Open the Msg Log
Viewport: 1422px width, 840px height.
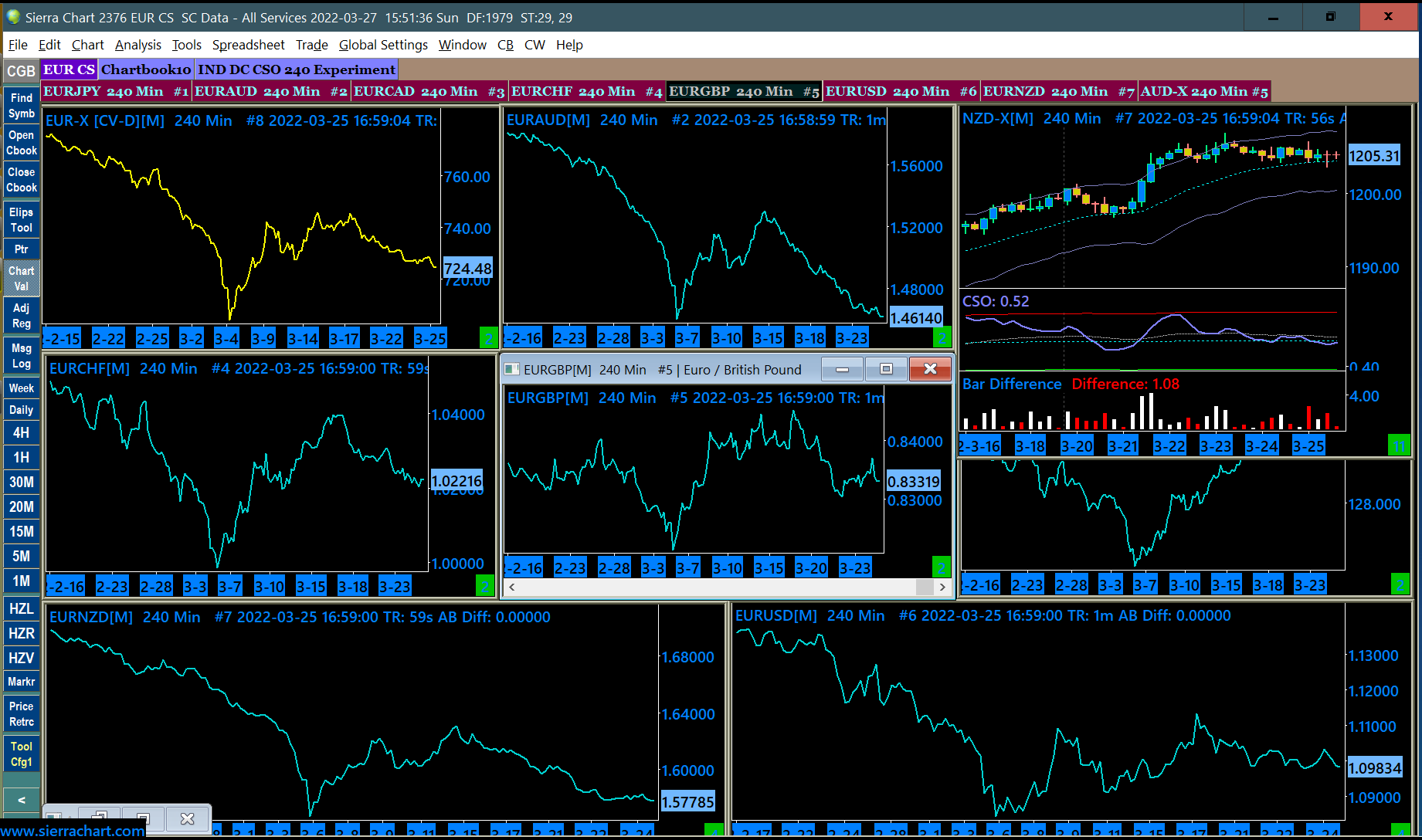[x=22, y=356]
